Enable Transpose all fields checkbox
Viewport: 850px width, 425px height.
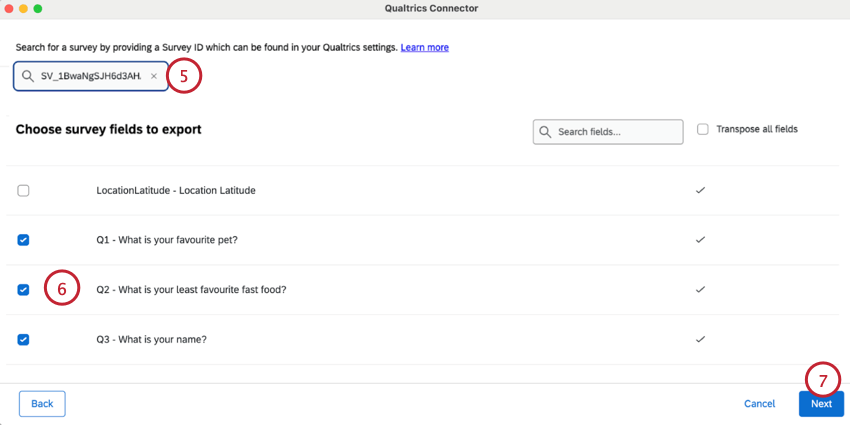pyautogui.click(x=703, y=129)
